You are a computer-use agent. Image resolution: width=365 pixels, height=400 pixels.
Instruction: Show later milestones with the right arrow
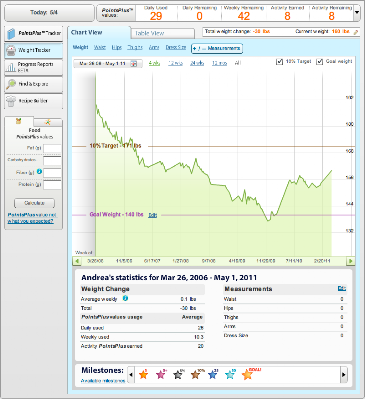point(344,375)
